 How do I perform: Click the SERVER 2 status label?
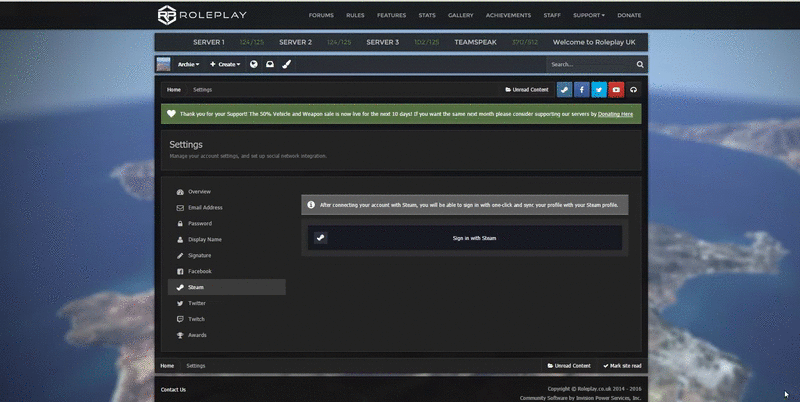[x=295, y=42]
